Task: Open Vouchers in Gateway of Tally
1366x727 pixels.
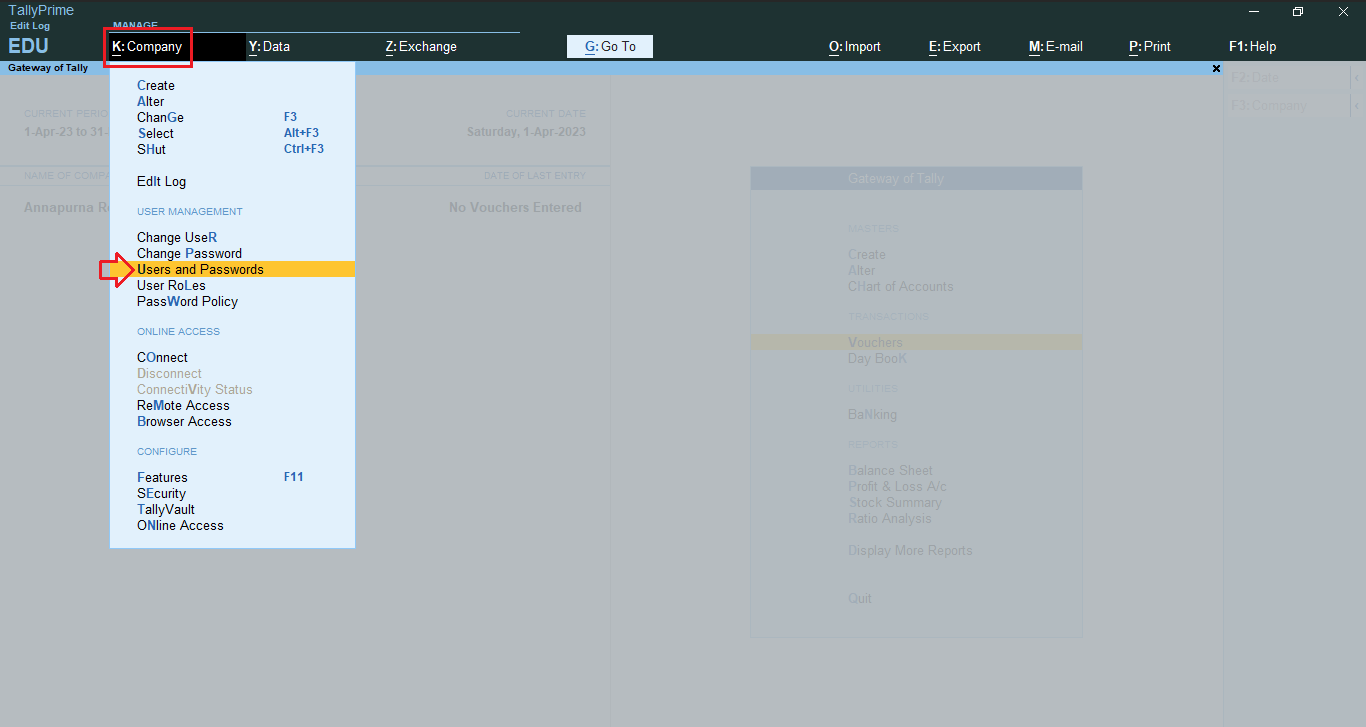Action: 916,342
